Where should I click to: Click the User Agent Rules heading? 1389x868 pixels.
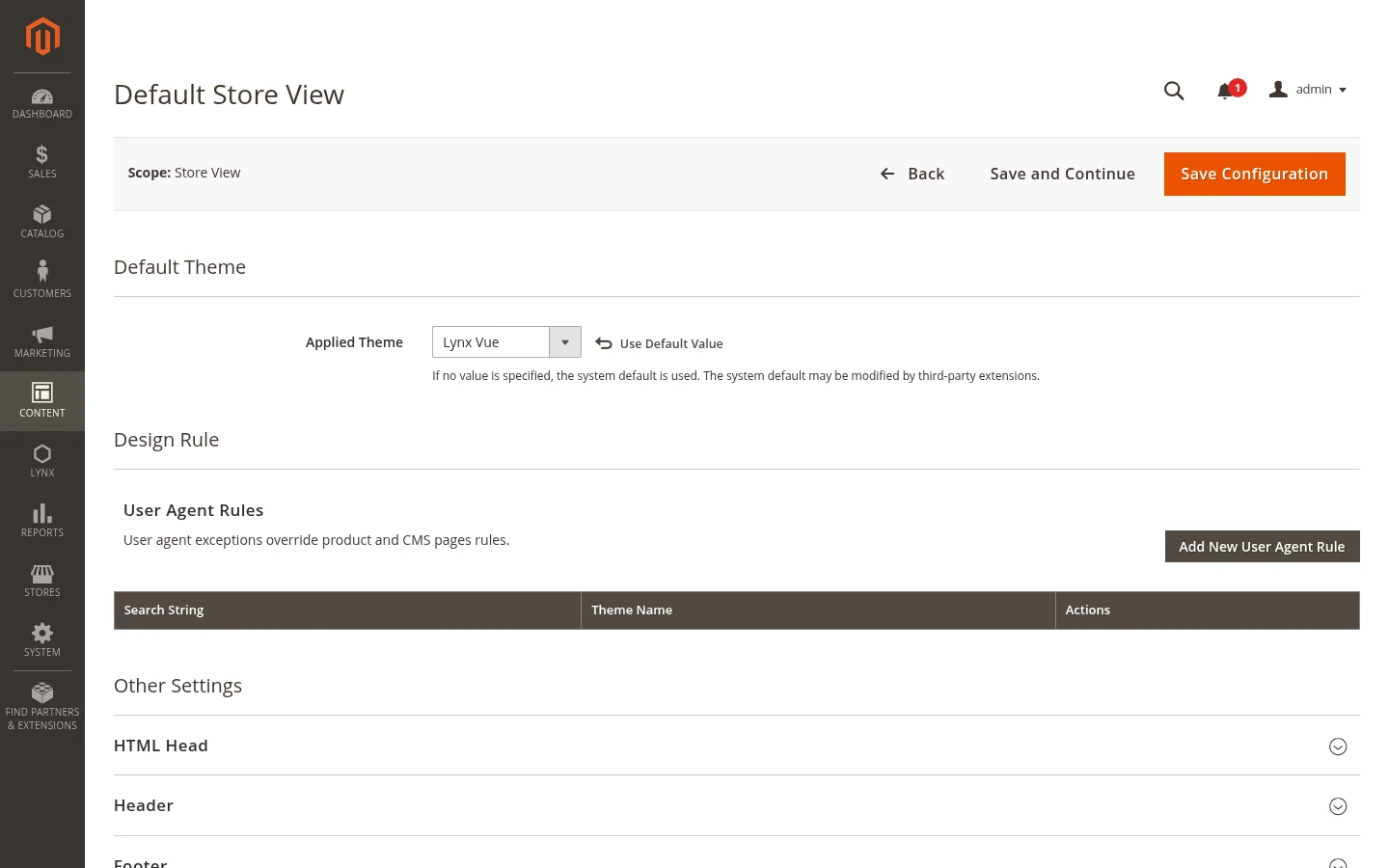(193, 510)
